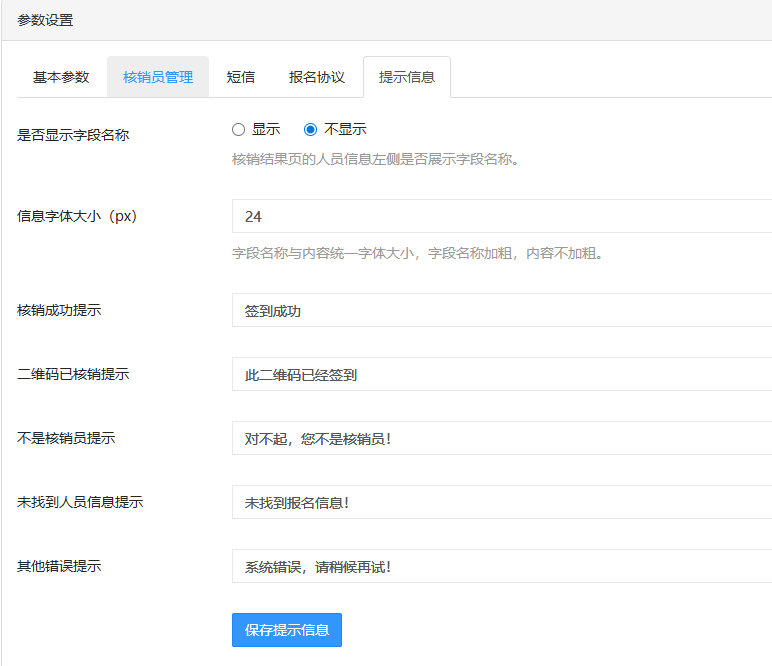Image resolution: width=772 pixels, height=666 pixels.
Task: Click the input field containing 签到成功
Action: tap(500, 310)
